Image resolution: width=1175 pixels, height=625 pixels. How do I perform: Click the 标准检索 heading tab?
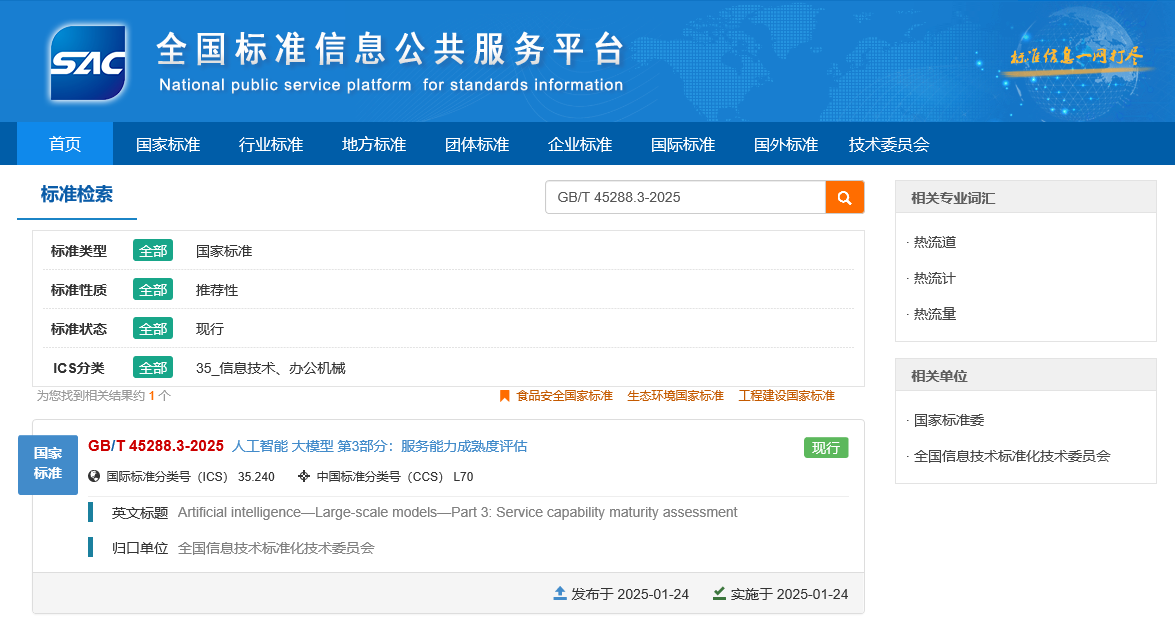[76, 194]
